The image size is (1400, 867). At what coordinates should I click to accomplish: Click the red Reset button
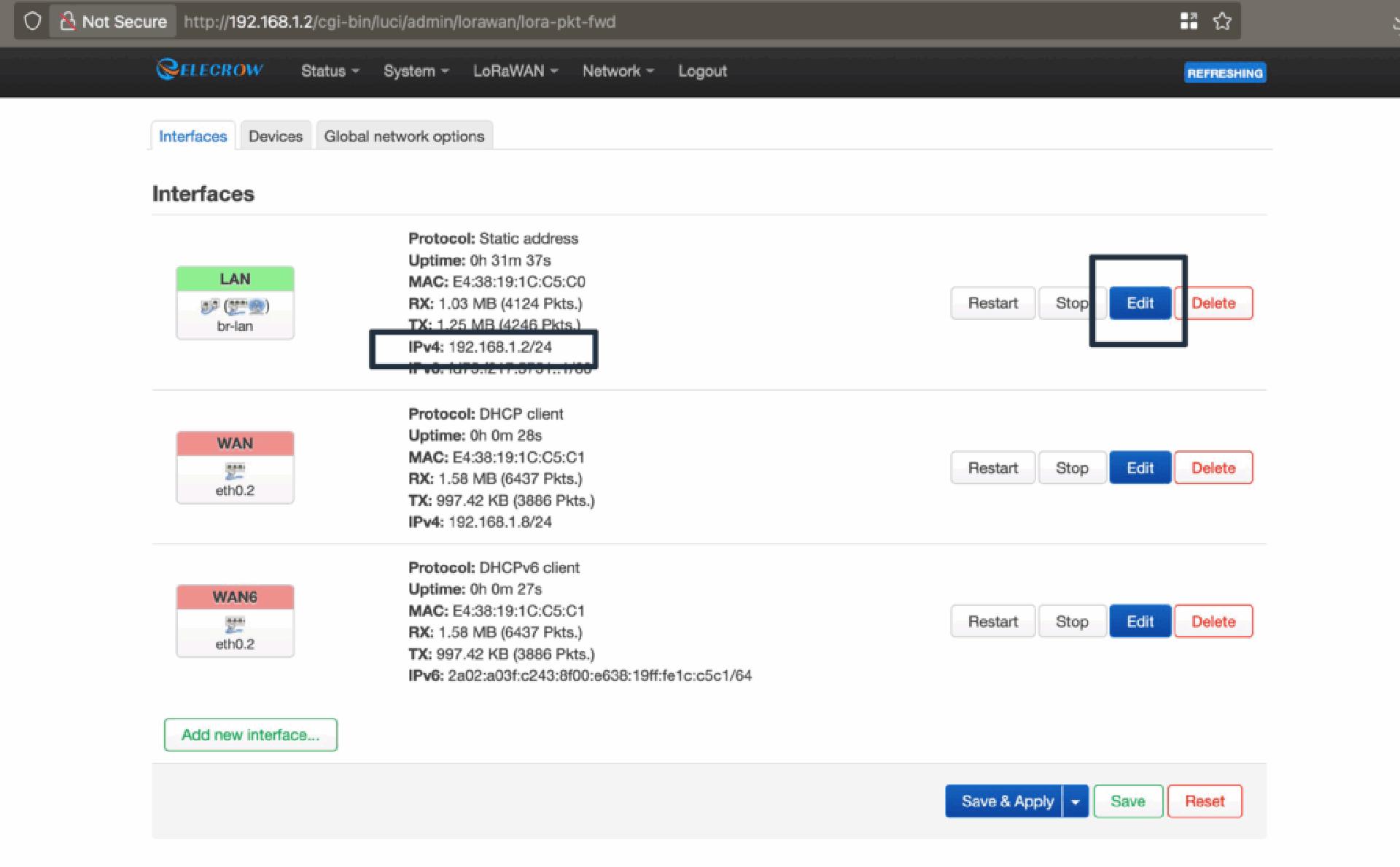[x=1205, y=801]
